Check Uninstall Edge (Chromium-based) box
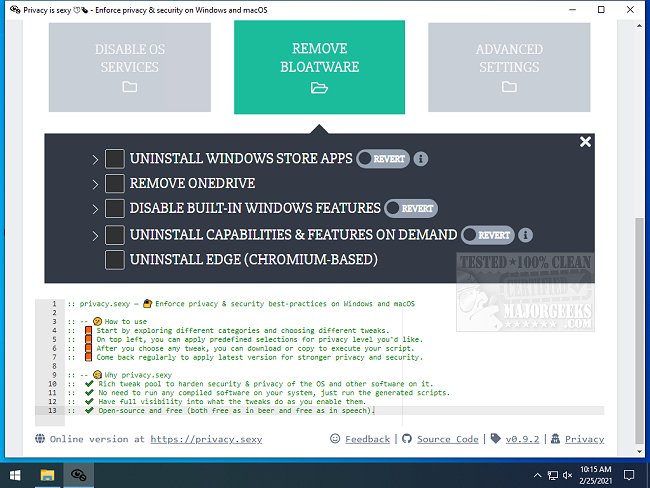 click(x=115, y=260)
